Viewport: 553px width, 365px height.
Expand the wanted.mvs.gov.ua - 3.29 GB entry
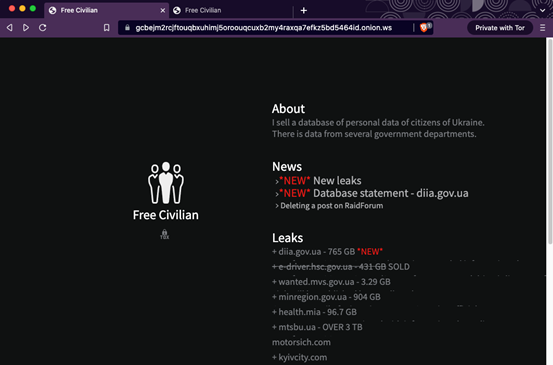pos(331,282)
